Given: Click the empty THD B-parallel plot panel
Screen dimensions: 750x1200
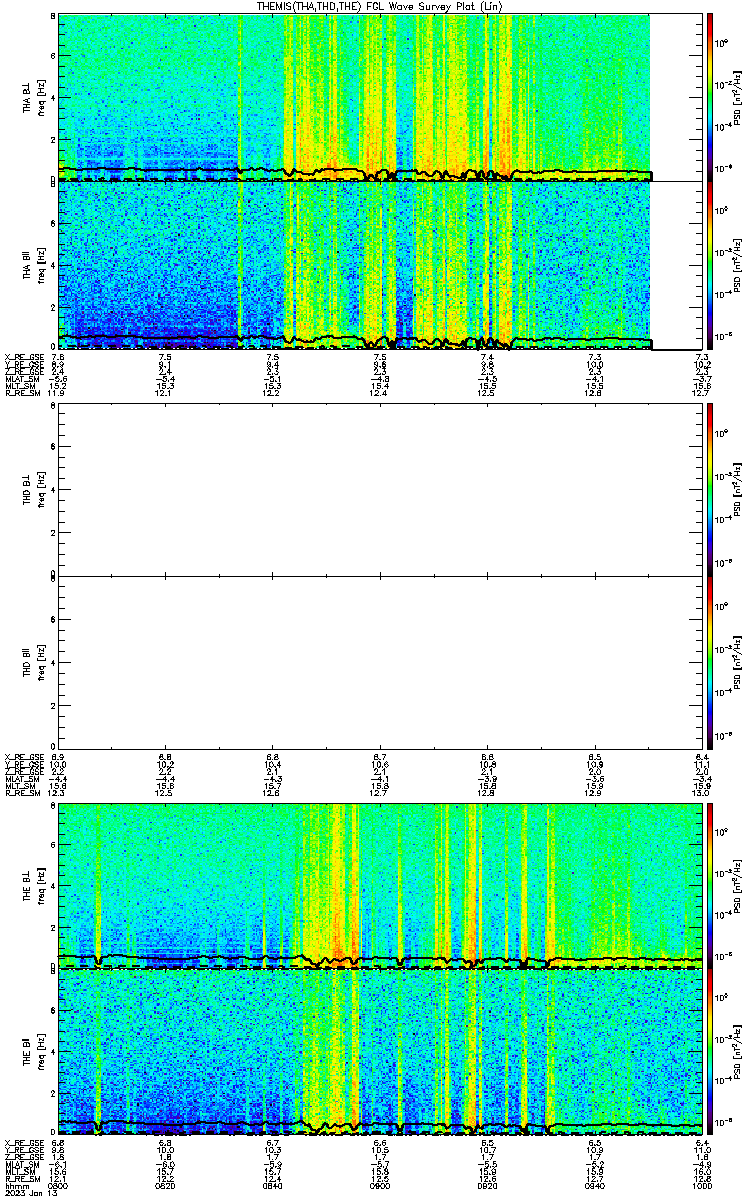Looking at the screenshot, I should pos(380,661).
